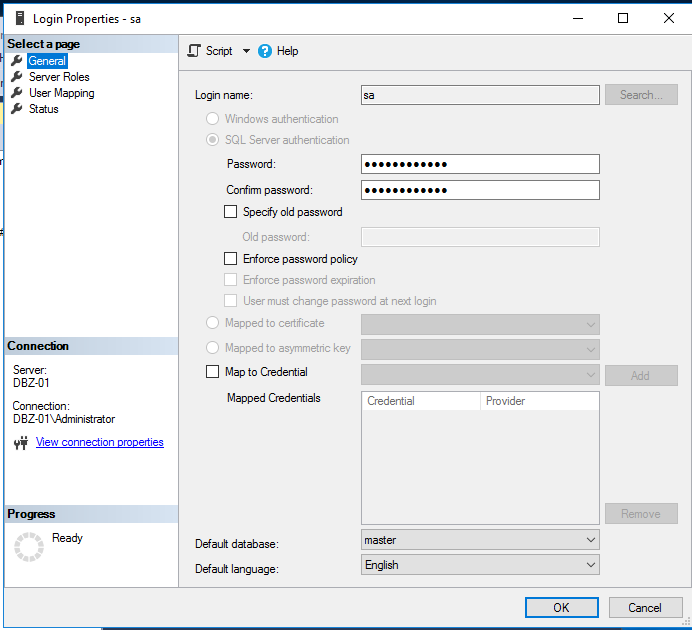Click the Login Properties title bar server icon

pyautogui.click(x=20, y=19)
